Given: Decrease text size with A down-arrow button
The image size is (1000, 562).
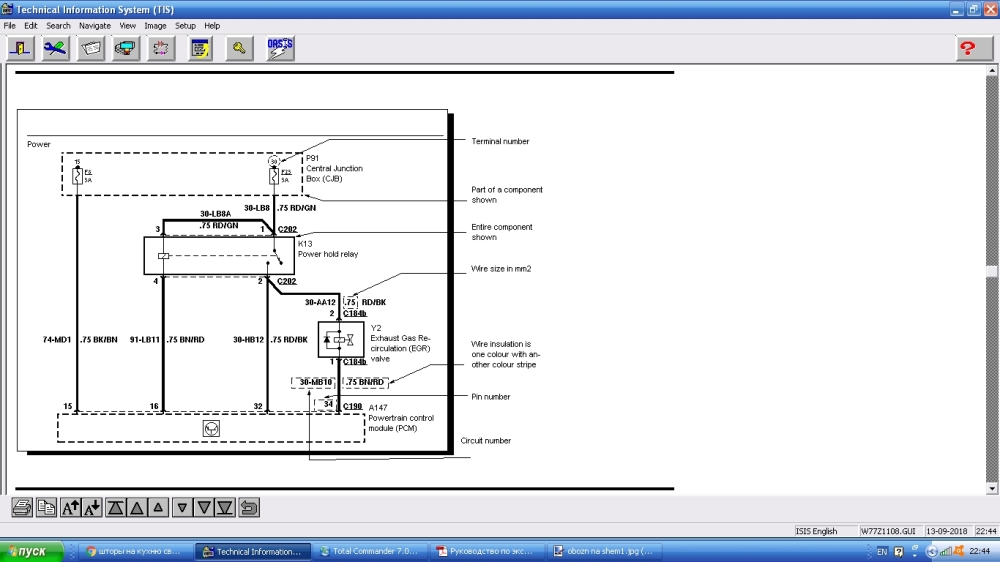Looking at the screenshot, I should 92,508.
